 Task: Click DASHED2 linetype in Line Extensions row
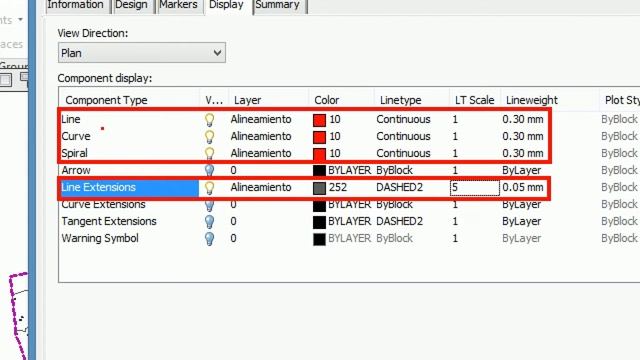400,187
